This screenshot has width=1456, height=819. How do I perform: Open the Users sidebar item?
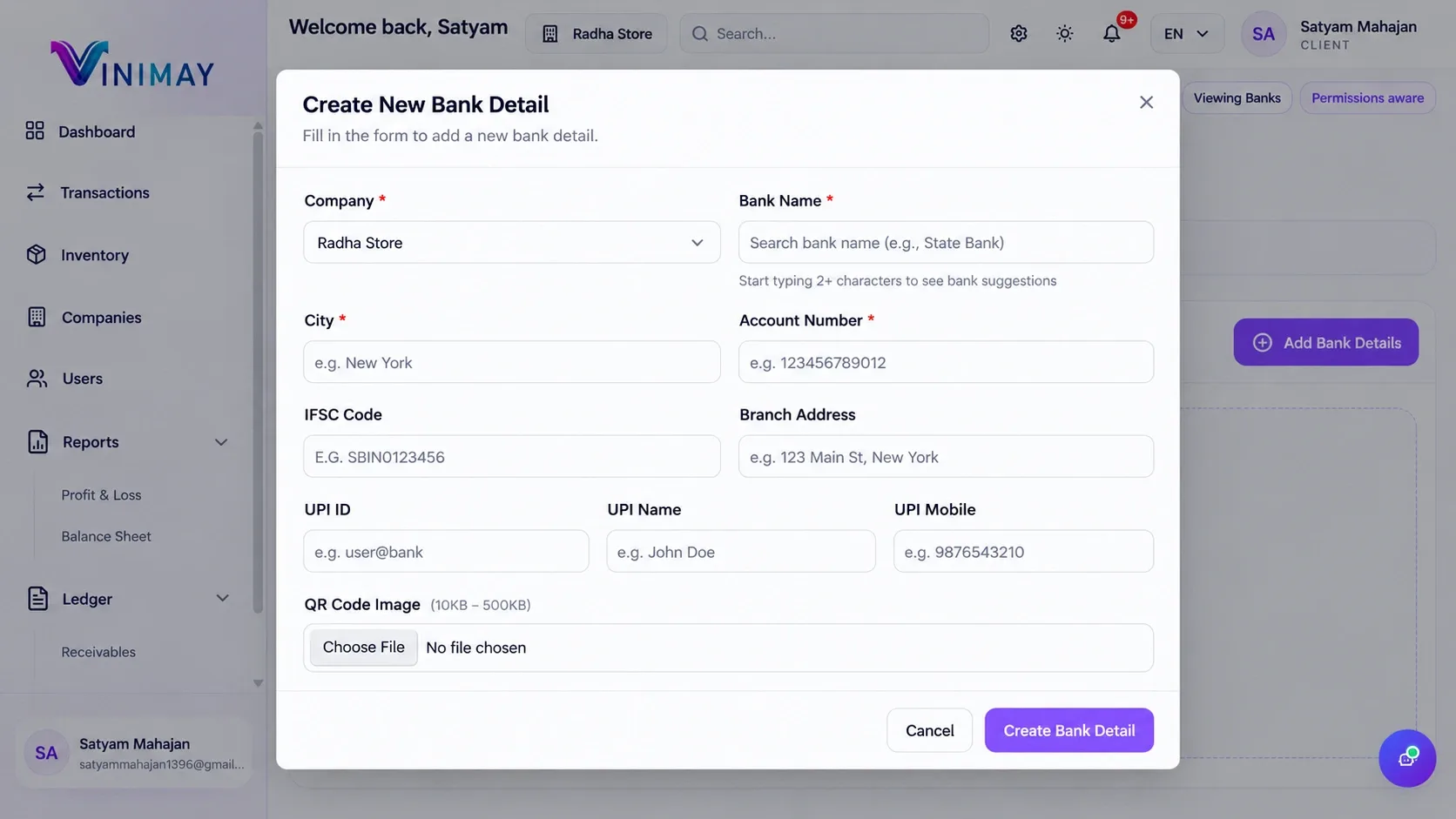(x=83, y=379)
